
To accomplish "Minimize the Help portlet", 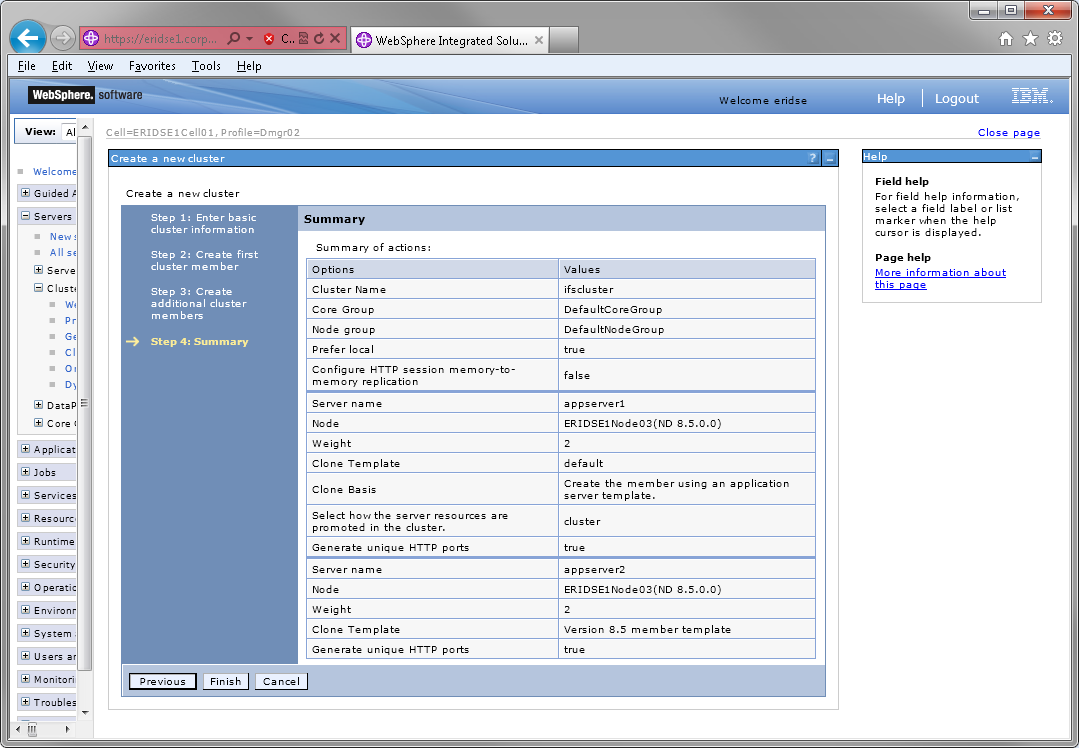I will [1034, 157].
